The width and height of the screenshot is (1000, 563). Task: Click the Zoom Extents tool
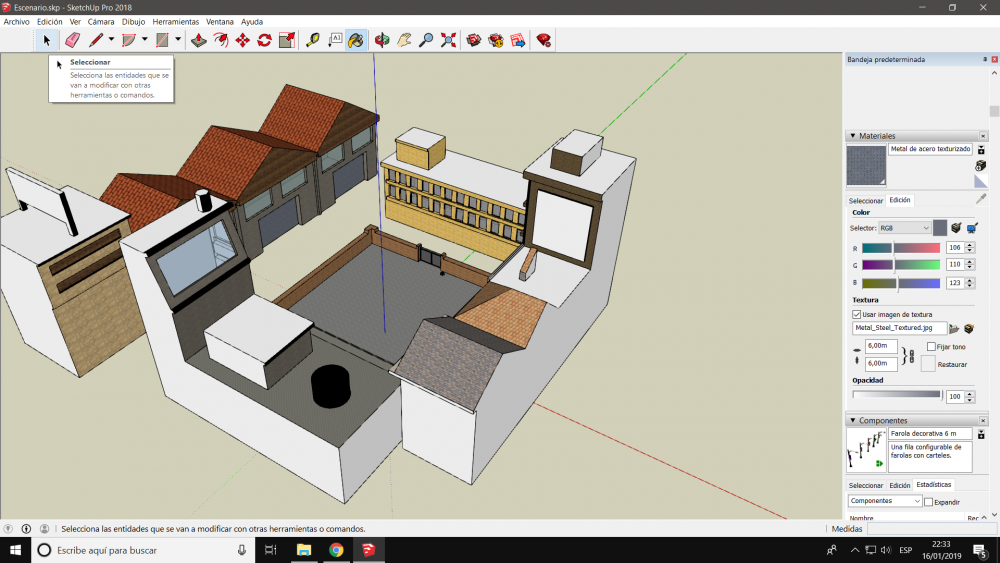tap(448, 40)
